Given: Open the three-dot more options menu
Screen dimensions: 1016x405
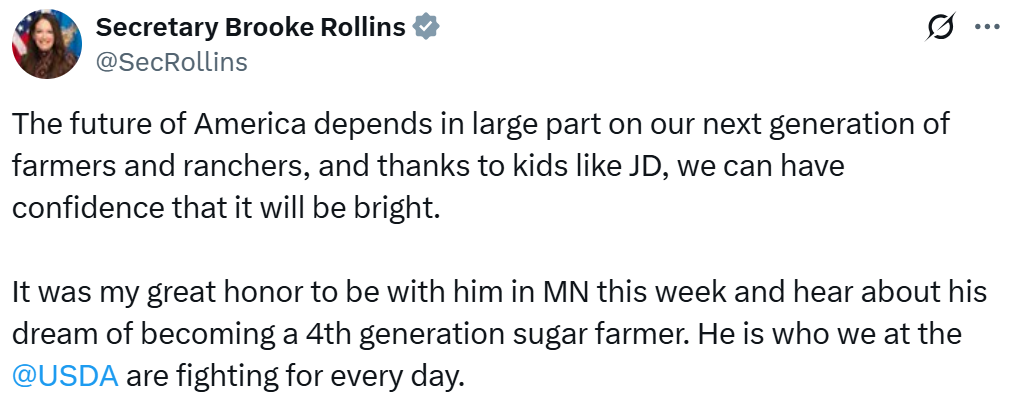Looking at the screenshot, I should click(x=987, y=29).
